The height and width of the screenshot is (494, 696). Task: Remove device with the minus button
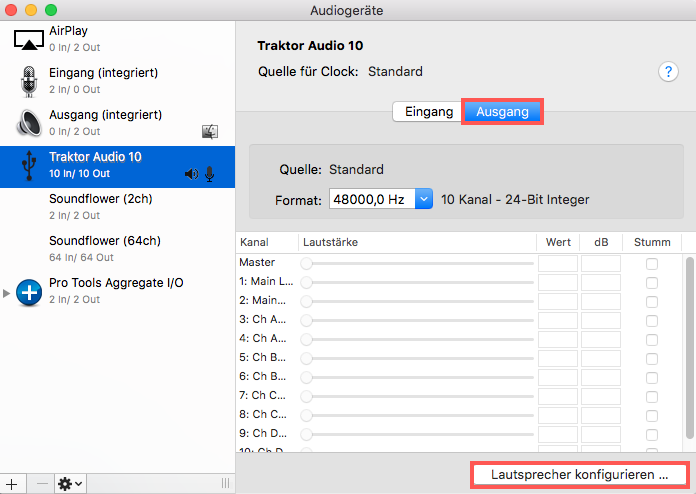click(x=42, y=484)
